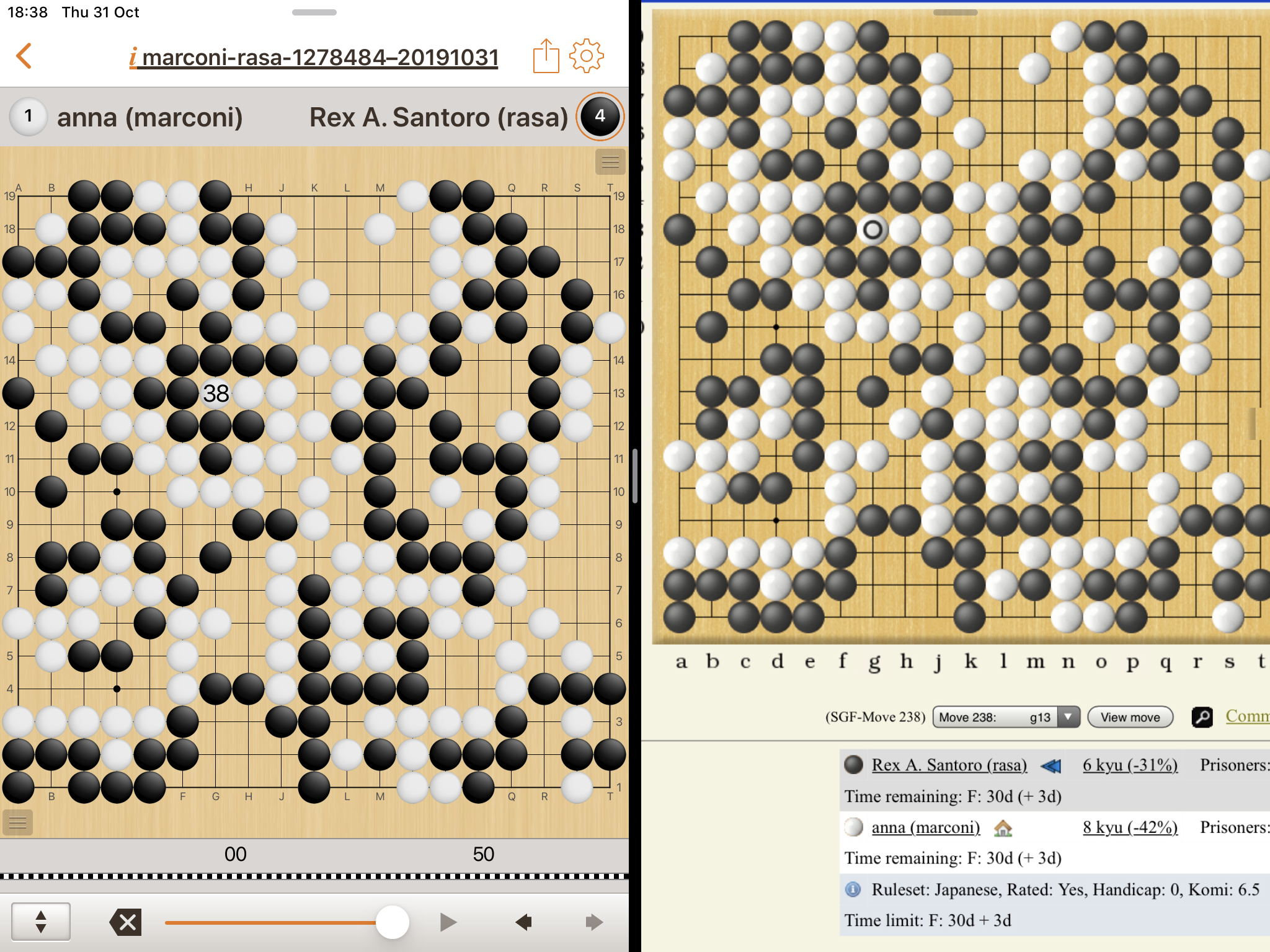
Task: Start autoplay with the play triangle
Action: 448,922
